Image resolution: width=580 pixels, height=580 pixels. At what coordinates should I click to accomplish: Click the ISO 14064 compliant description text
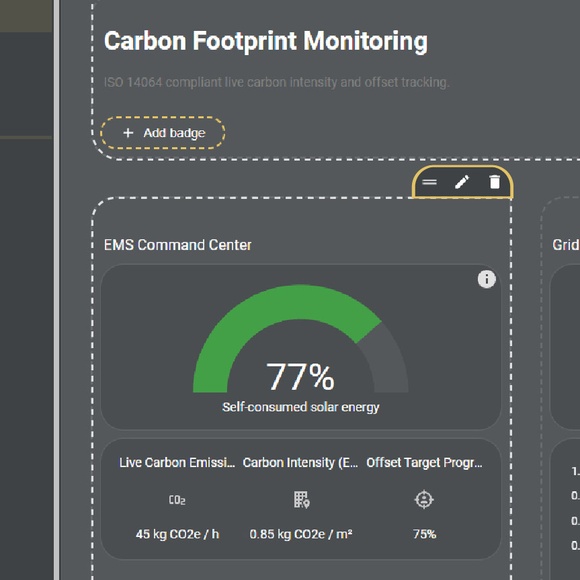coord(277,82)
